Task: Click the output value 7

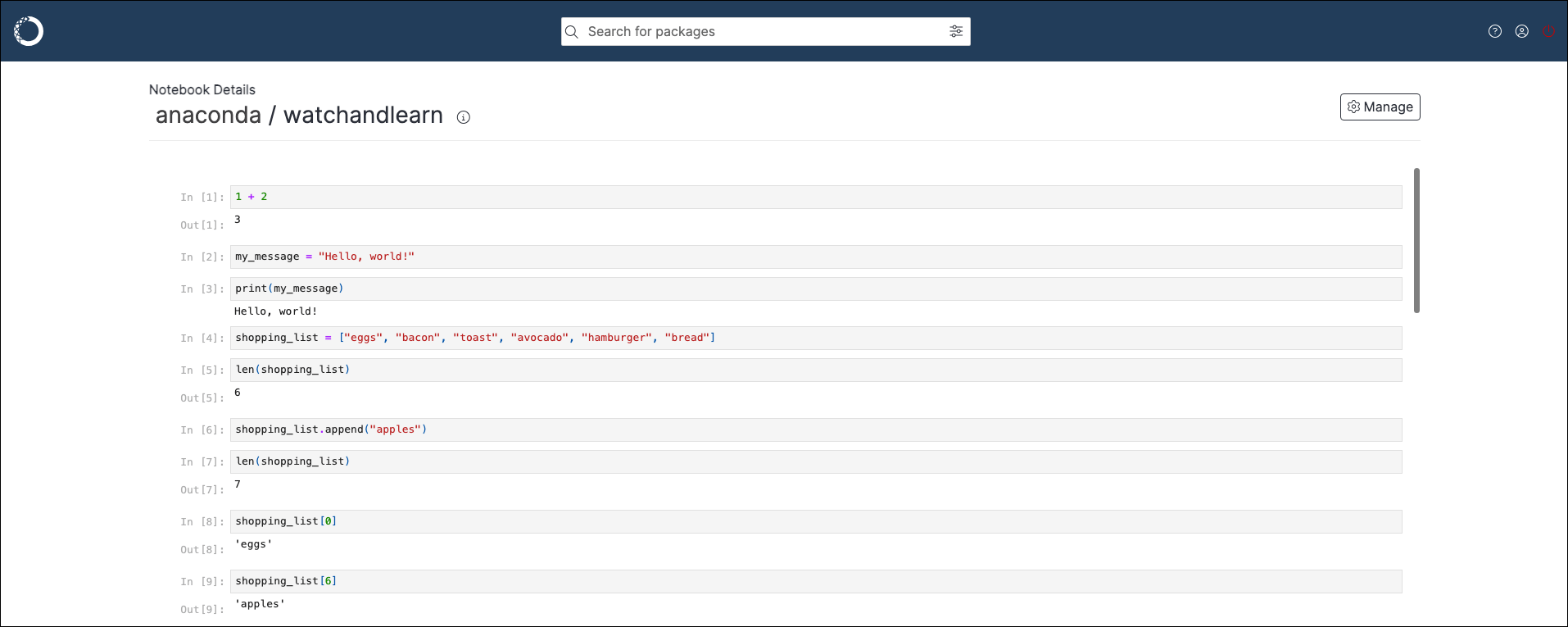Action: point(238,484)
